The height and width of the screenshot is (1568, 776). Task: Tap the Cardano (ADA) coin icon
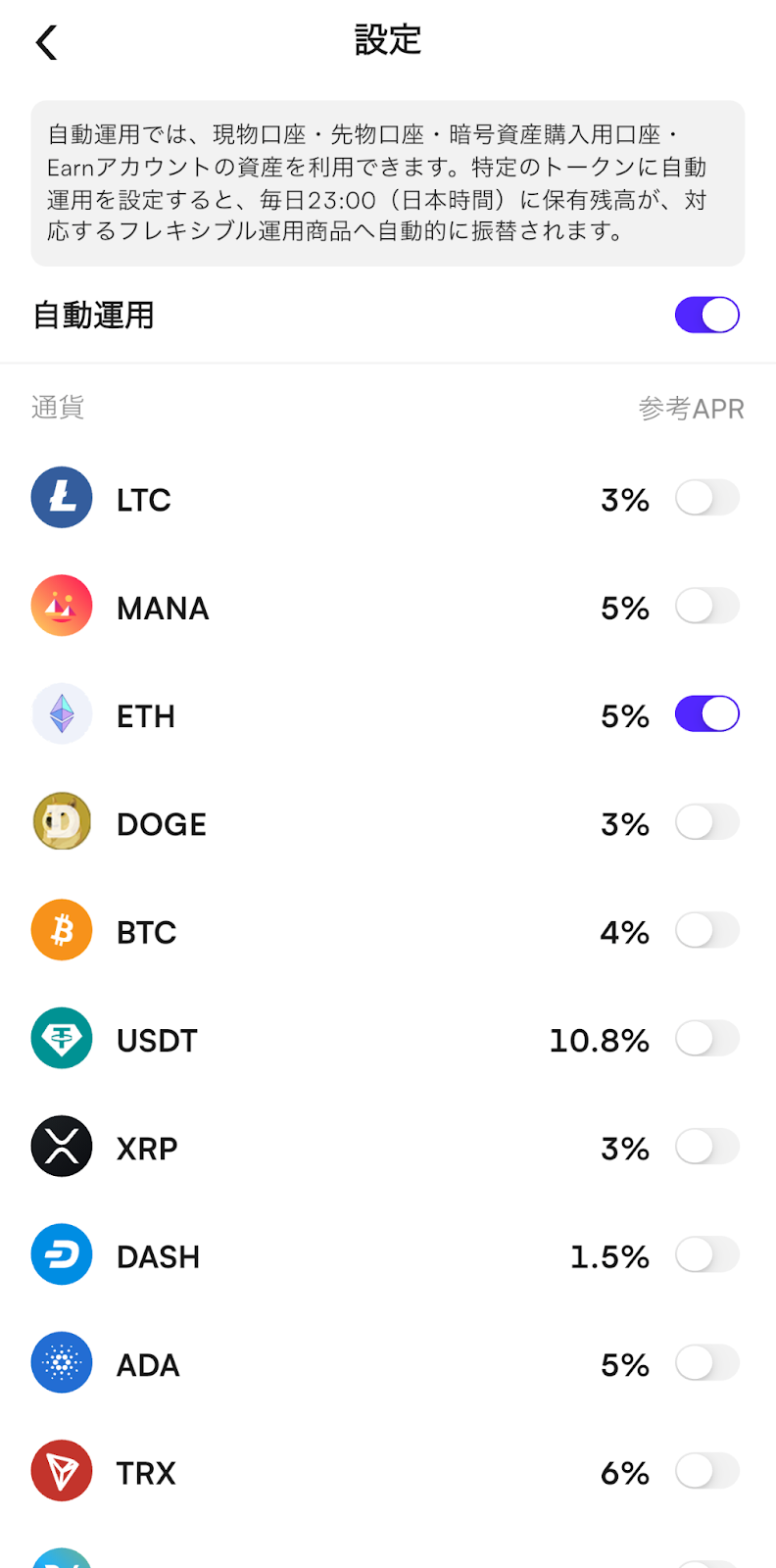pyautogui.click(x=62, y=1363)
